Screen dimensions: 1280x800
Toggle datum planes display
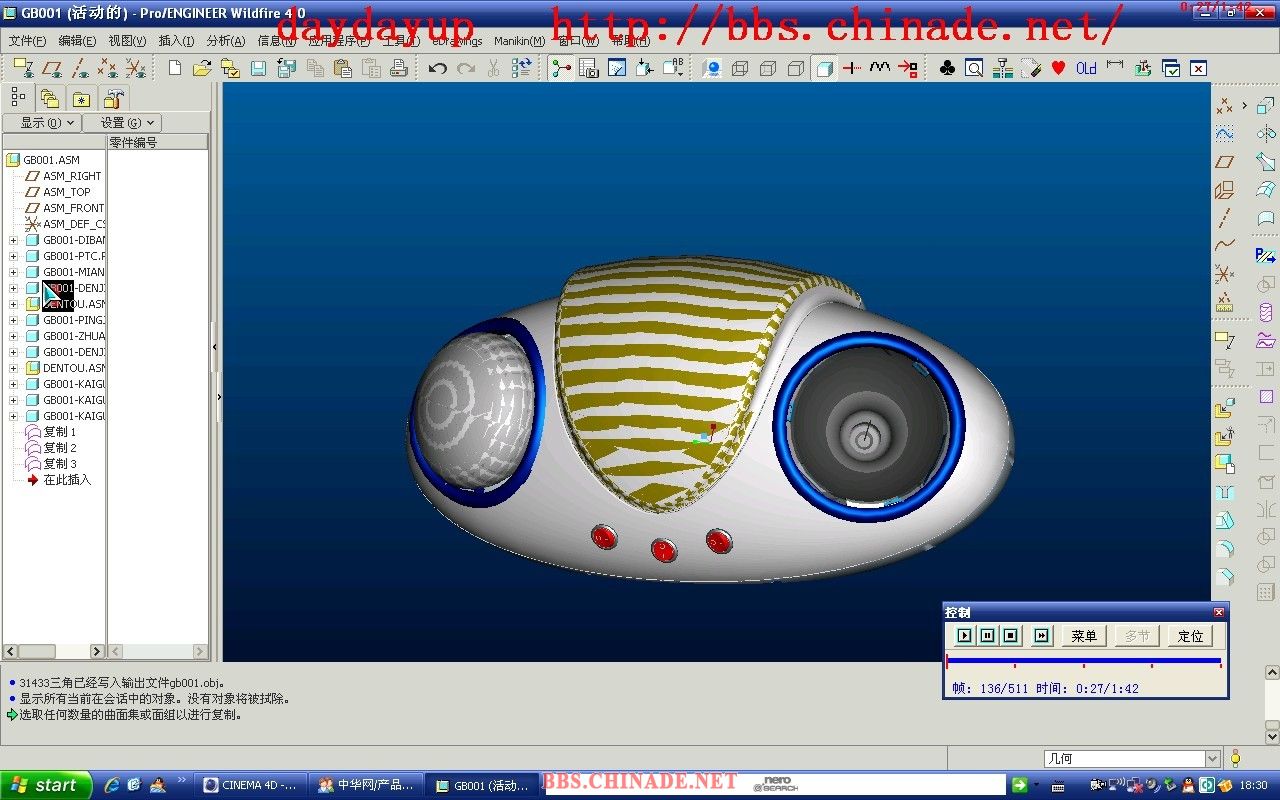pyautogui.click(x=52, y=68)
